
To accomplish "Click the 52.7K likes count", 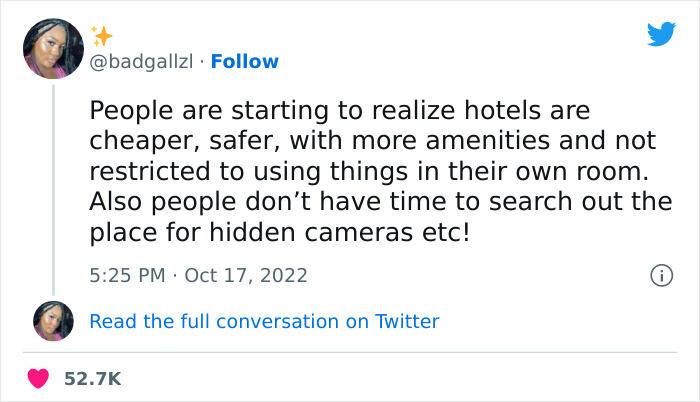I will coord(94,379).
